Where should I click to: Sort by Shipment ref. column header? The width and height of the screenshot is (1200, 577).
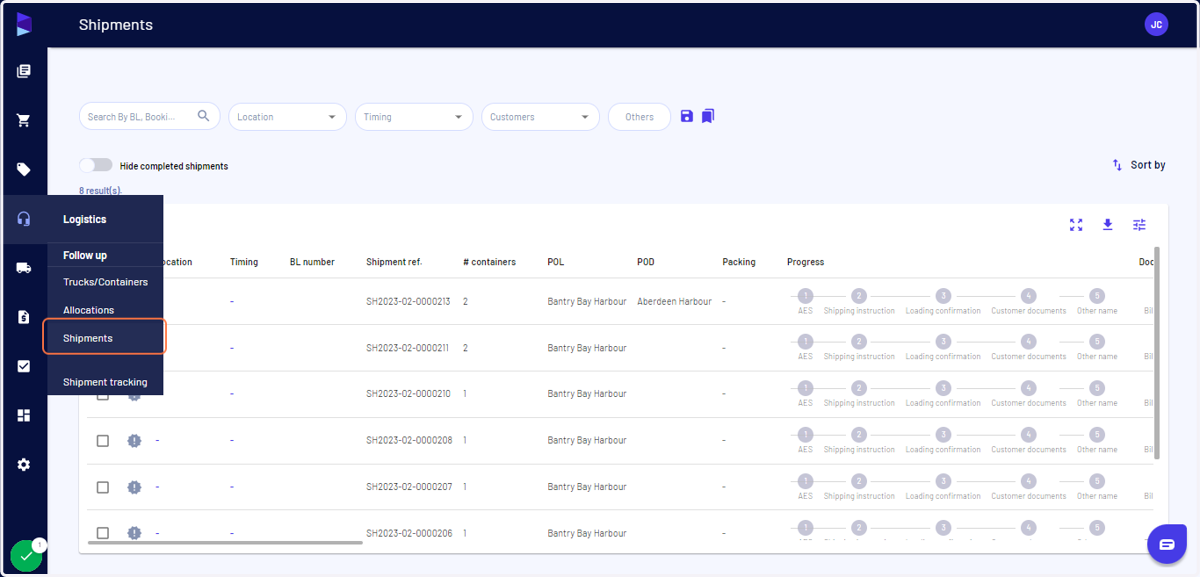(394, 262)
